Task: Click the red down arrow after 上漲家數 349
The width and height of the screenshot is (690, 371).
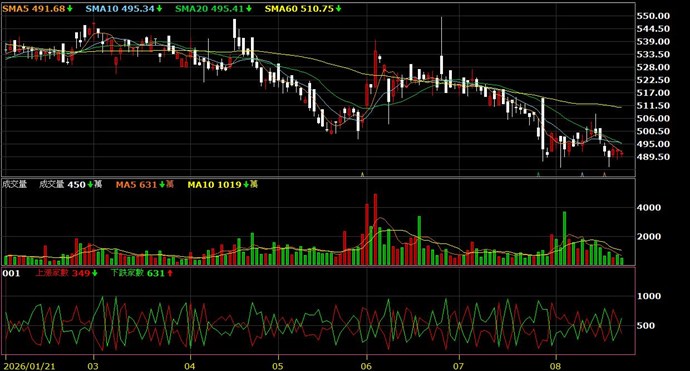Action: (94, 273)
